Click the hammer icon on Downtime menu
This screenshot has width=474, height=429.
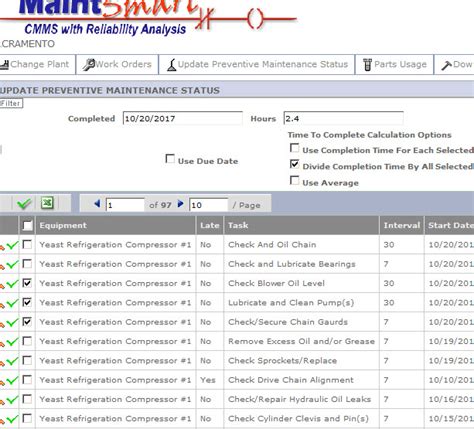pos(447,65)
